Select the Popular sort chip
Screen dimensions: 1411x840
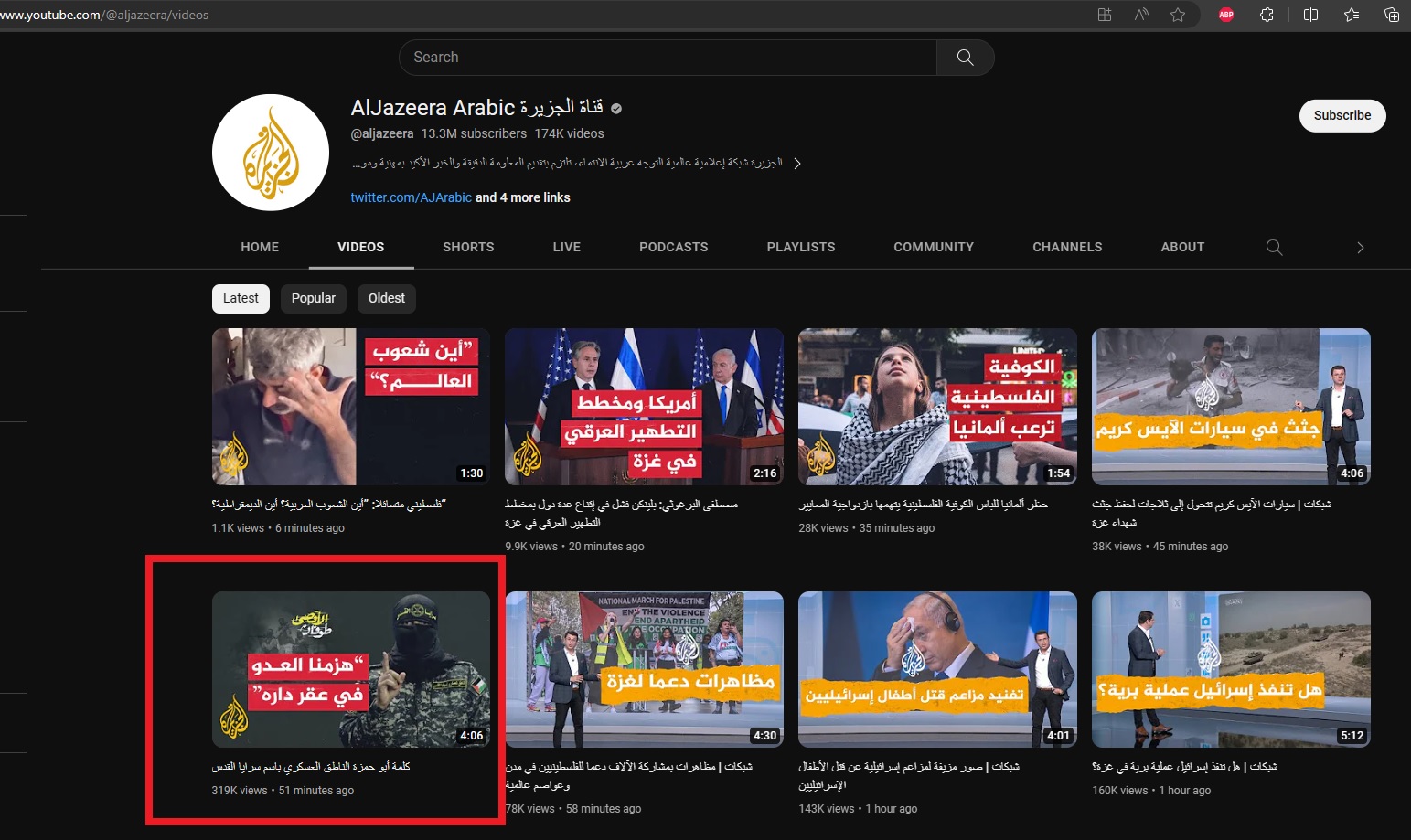[x=314, y=298]
